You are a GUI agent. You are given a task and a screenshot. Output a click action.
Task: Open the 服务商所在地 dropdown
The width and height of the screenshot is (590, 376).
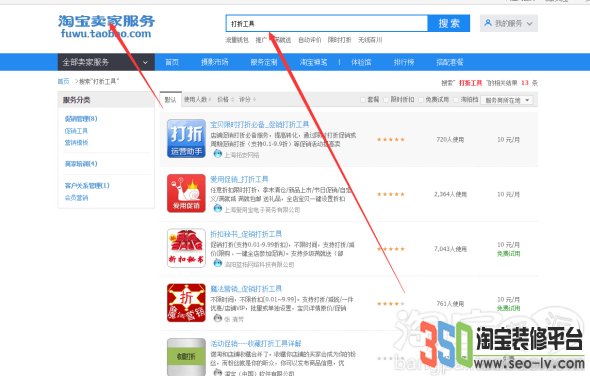[507, 100]
